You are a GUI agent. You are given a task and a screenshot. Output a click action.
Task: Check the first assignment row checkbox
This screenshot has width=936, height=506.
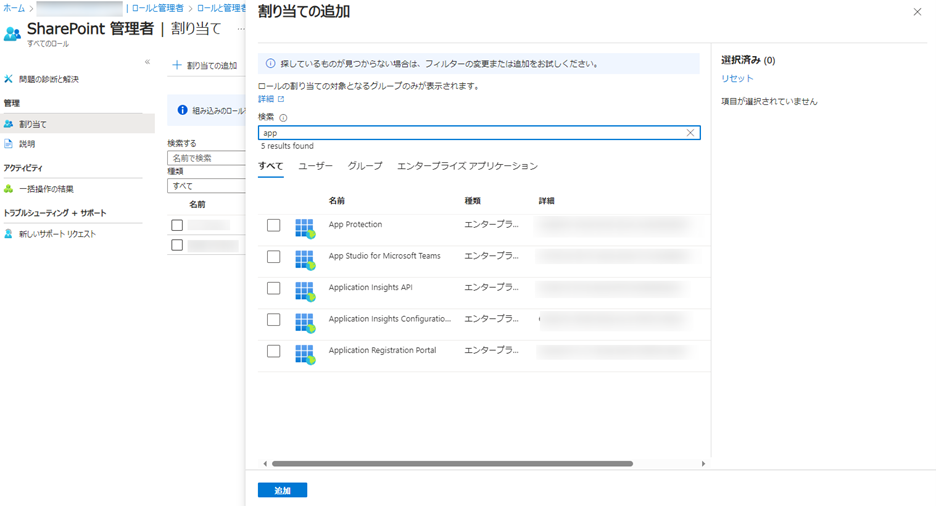[177, 225]
